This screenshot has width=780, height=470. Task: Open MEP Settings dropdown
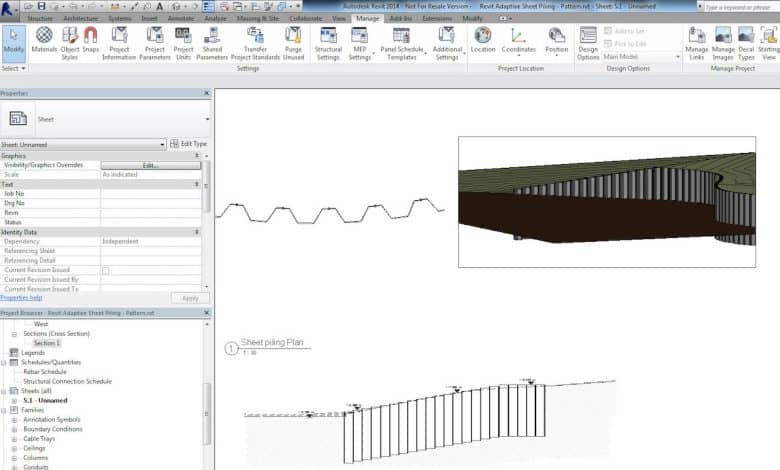[x=360, y=43]
